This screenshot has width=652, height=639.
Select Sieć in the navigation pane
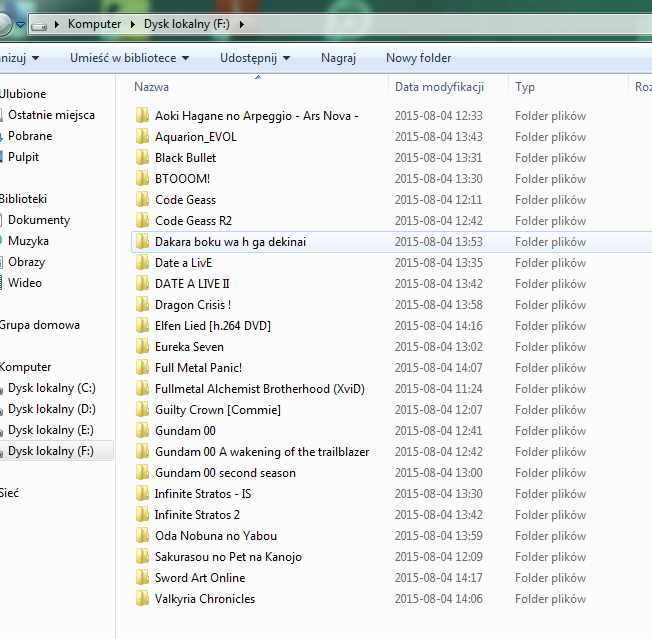tap(9, 493)
